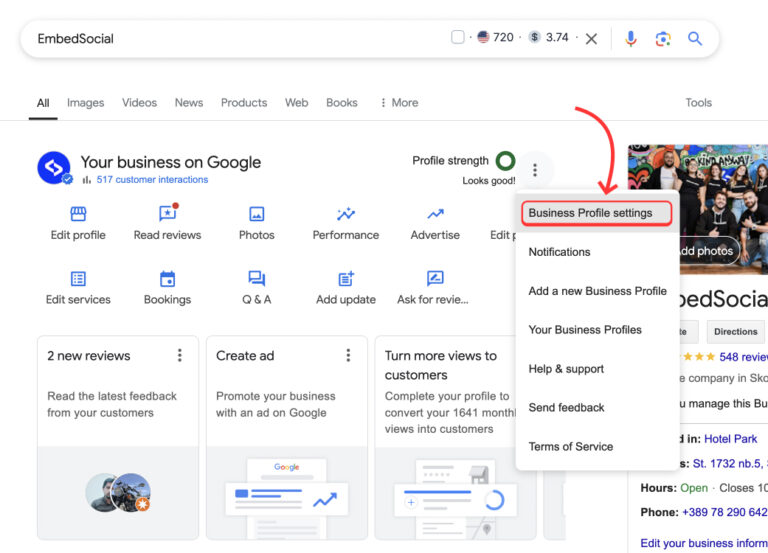Viewport: 768px width, 553px height.
Task: Open Read reviews icon
Action: pos(168,213)
